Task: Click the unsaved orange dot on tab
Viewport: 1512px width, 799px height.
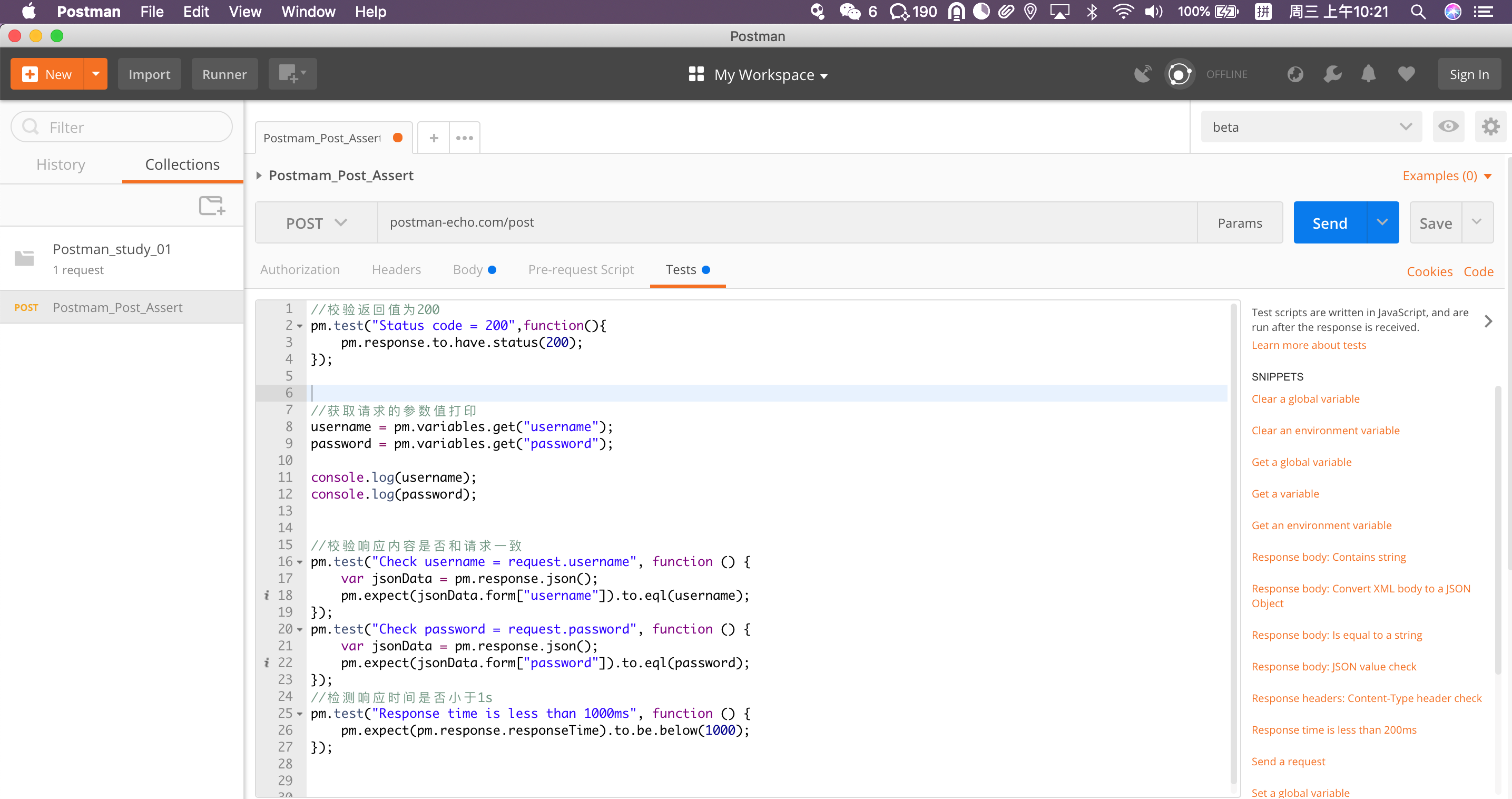Action: point(398,138)
